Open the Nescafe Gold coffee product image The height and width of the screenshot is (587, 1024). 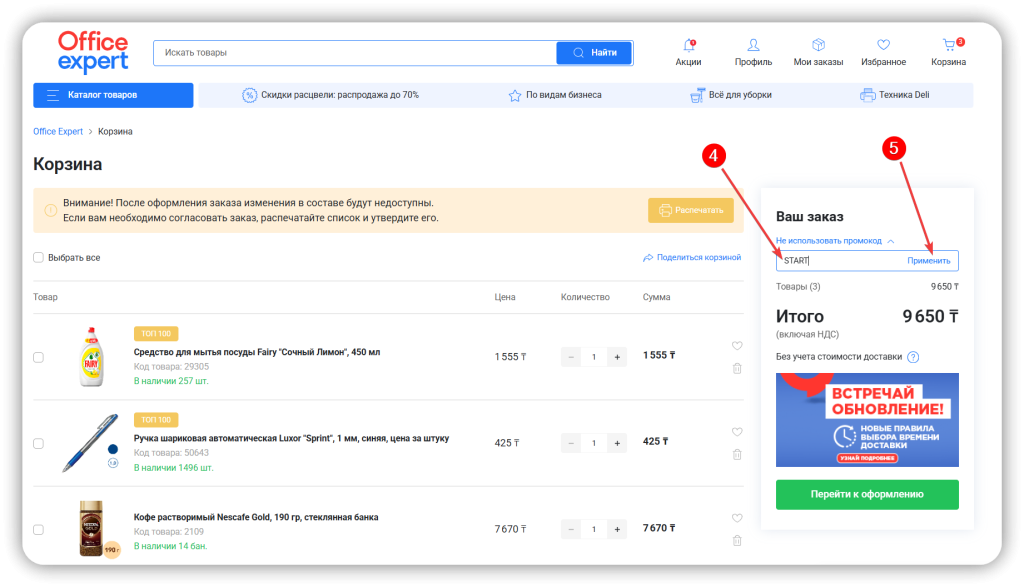[91, 528]
